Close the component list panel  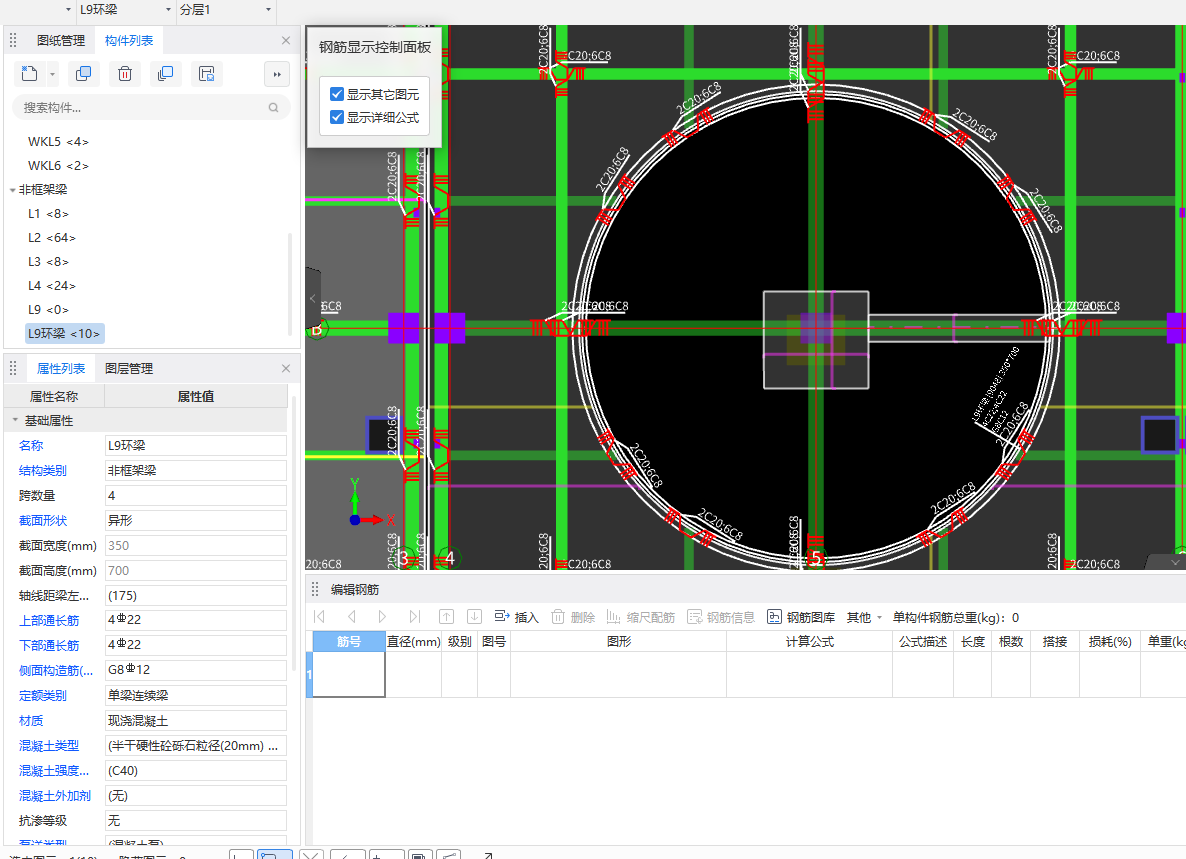point(286,41)
